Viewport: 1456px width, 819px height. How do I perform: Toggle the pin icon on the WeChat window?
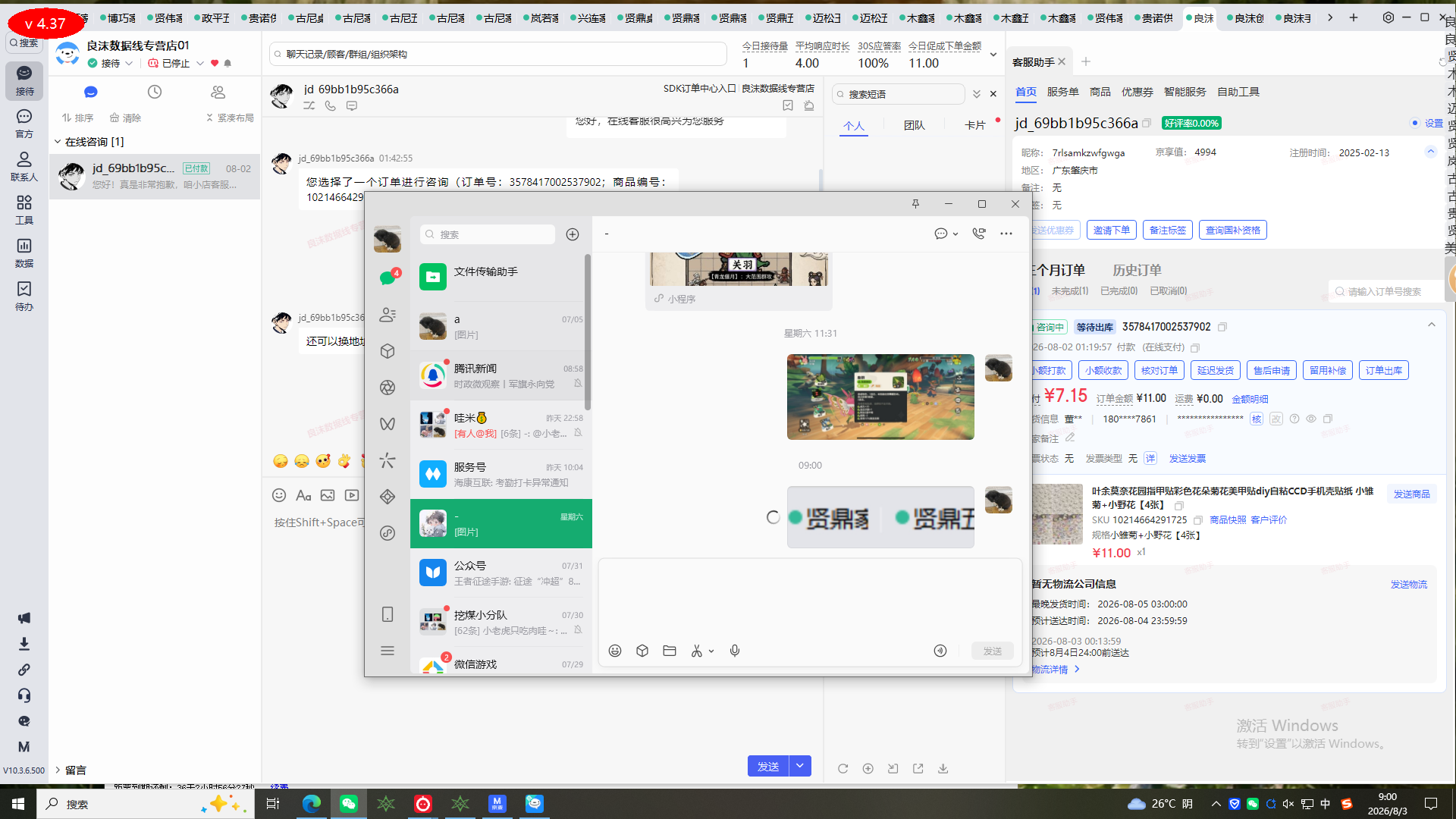[x=915, y=204]
